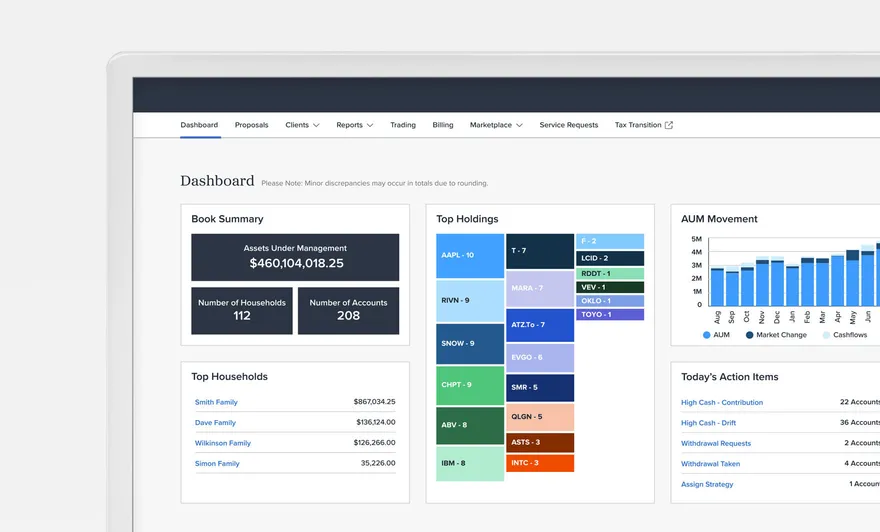Image resolution: width=880 pixels, height=532 pixels.
Task: Select the ABV - 8 holdings block
Action: pyautogui.click(x=470, y=425)
